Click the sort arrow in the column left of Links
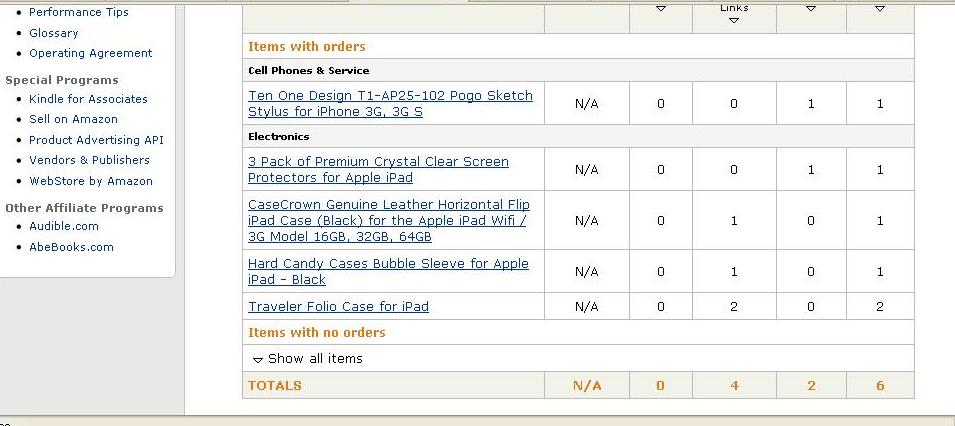 (660, 9)
